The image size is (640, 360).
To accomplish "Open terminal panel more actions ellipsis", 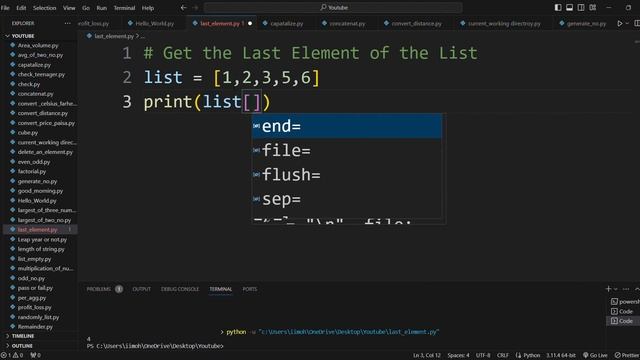I will [626, 289].
